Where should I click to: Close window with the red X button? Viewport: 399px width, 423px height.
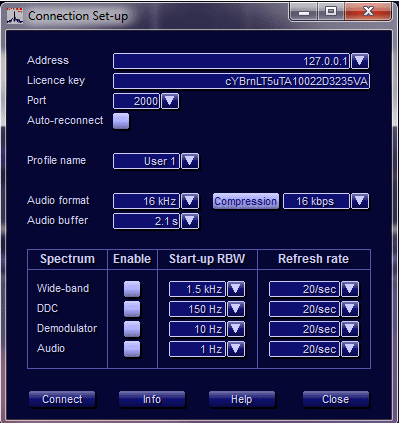coord(368,12)
